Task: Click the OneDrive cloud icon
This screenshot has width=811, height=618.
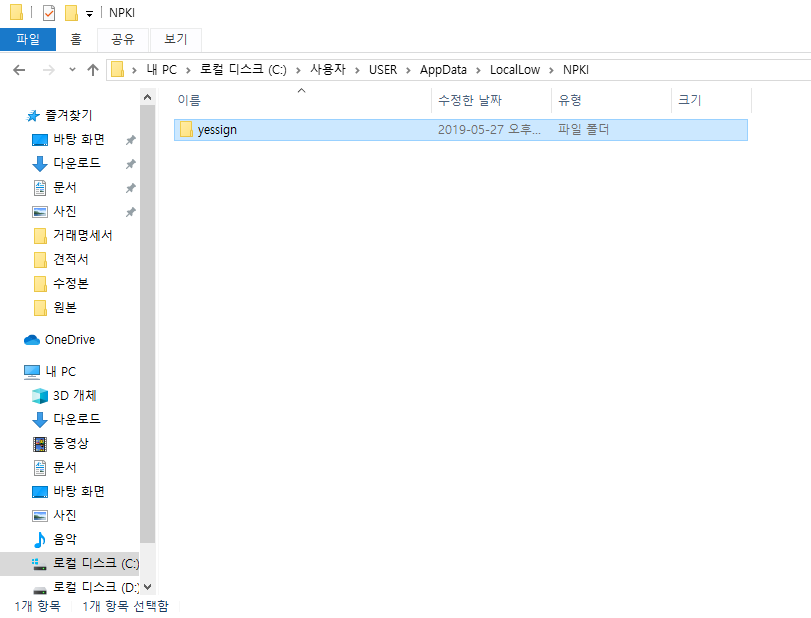Action: [x=32, y=340]
